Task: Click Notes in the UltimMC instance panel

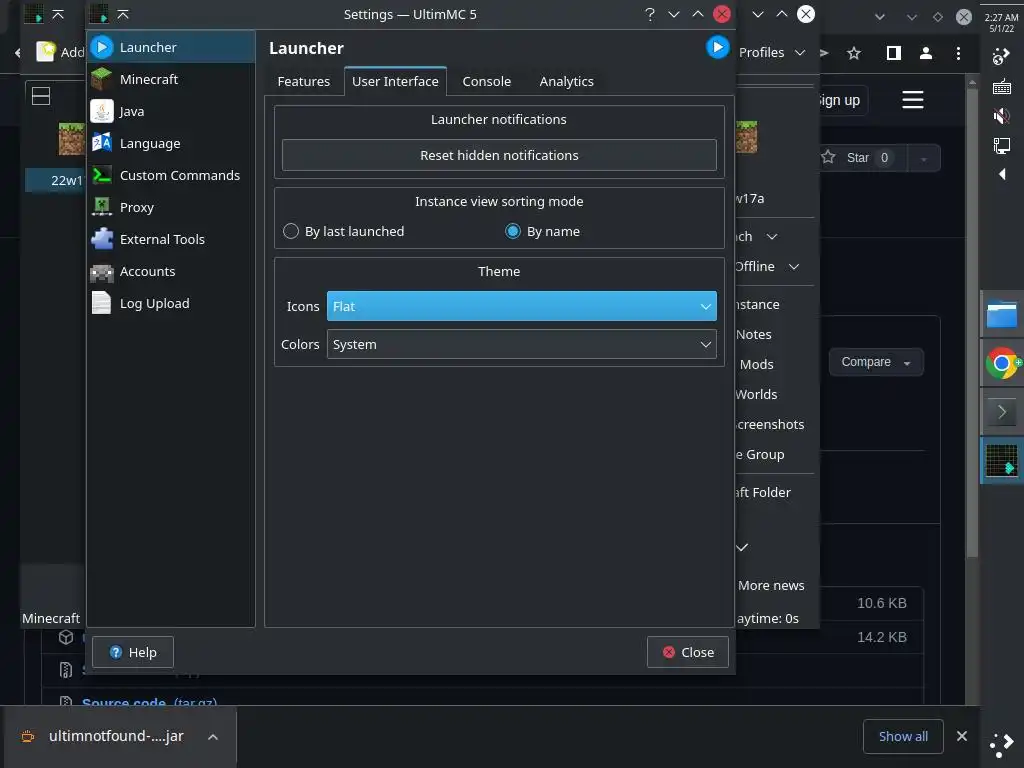Action: [x=754, y=334]
